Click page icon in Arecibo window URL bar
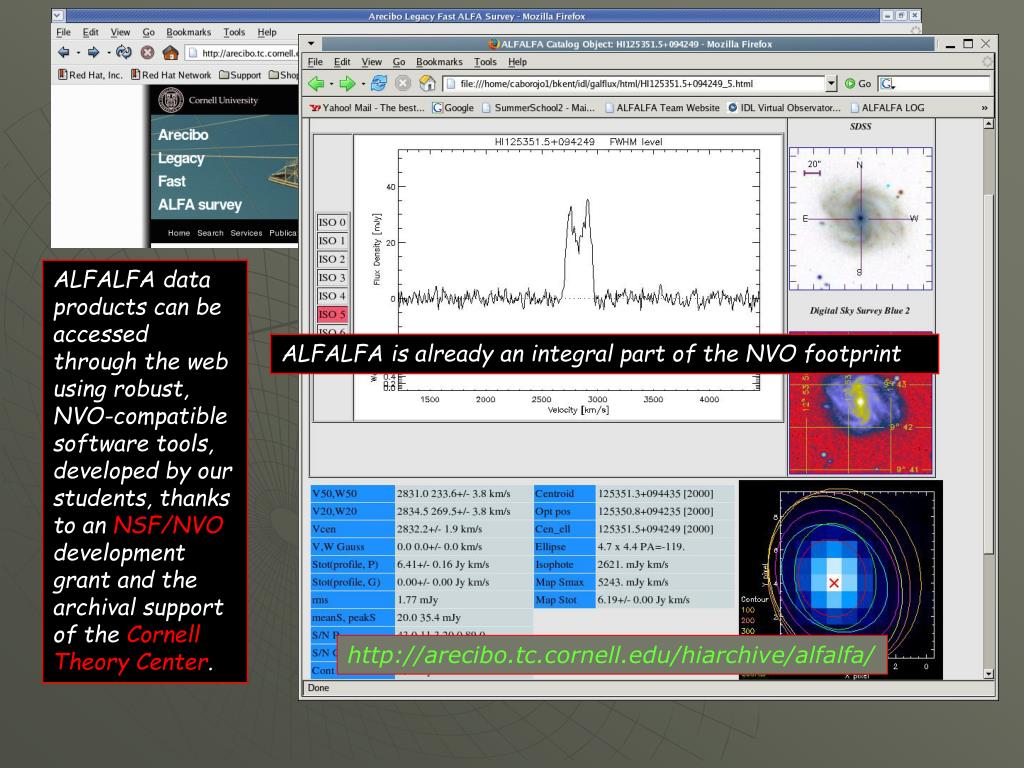The image size is (1024, 768). coord(193,53)
